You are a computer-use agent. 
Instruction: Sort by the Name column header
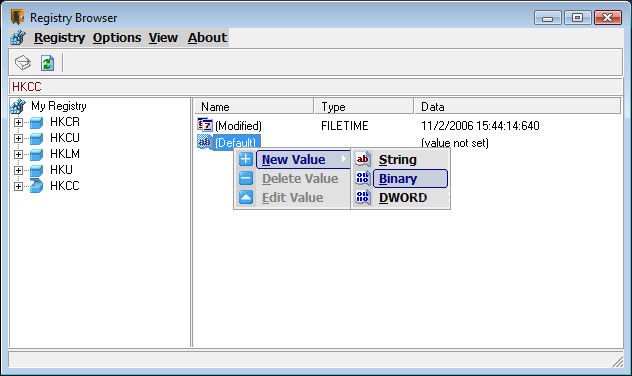coord(254,106)
